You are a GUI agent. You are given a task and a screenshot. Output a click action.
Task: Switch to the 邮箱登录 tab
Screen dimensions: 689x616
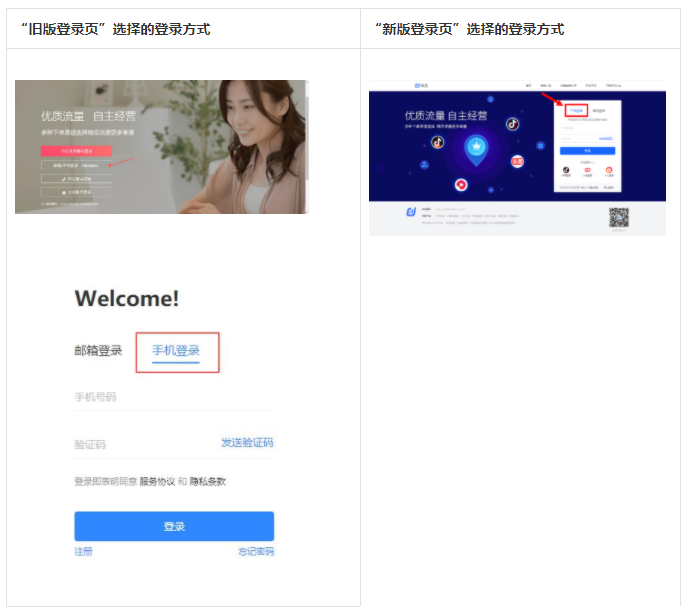[x=98, y=351]
